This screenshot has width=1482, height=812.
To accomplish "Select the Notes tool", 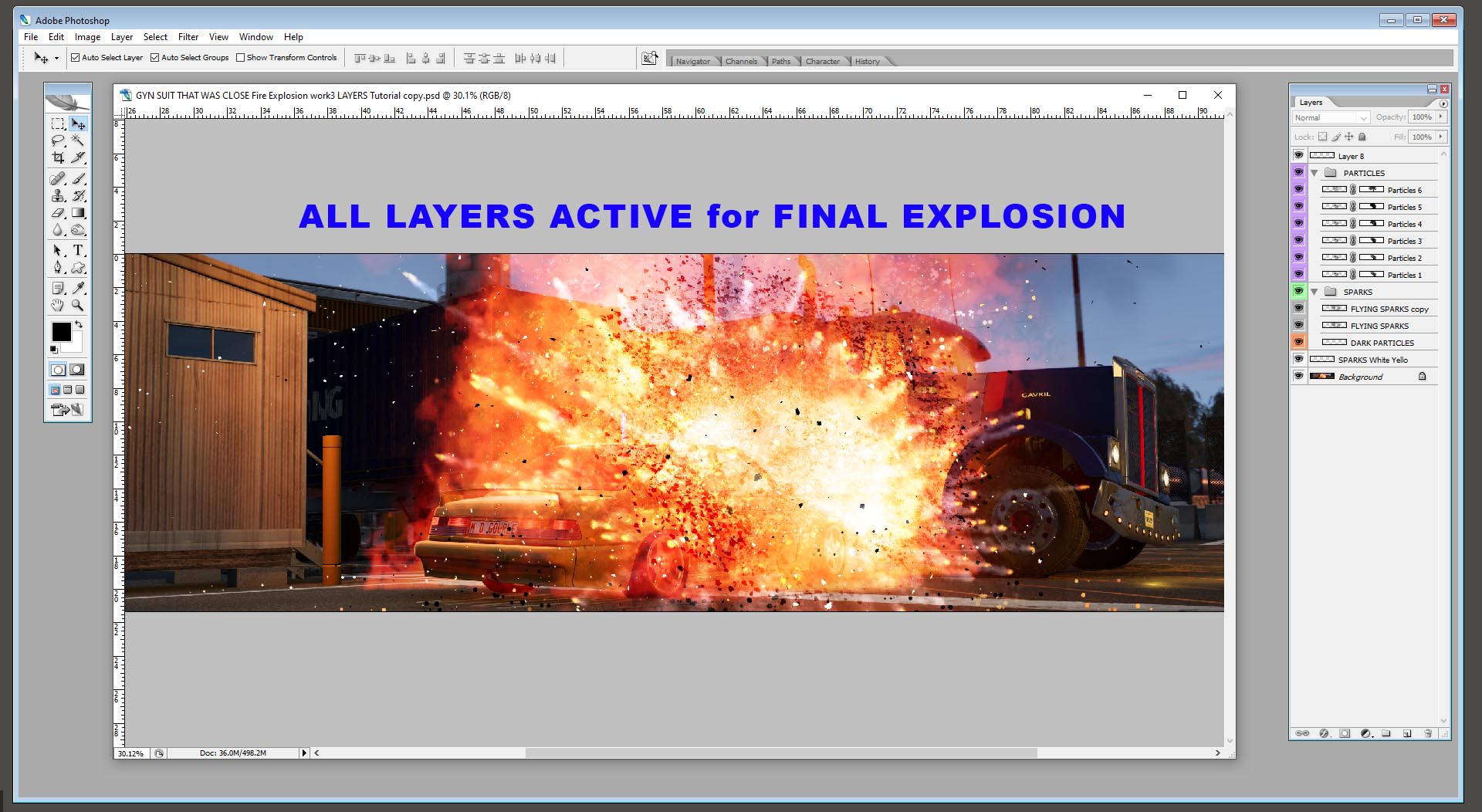I will (x=58, y=288).
